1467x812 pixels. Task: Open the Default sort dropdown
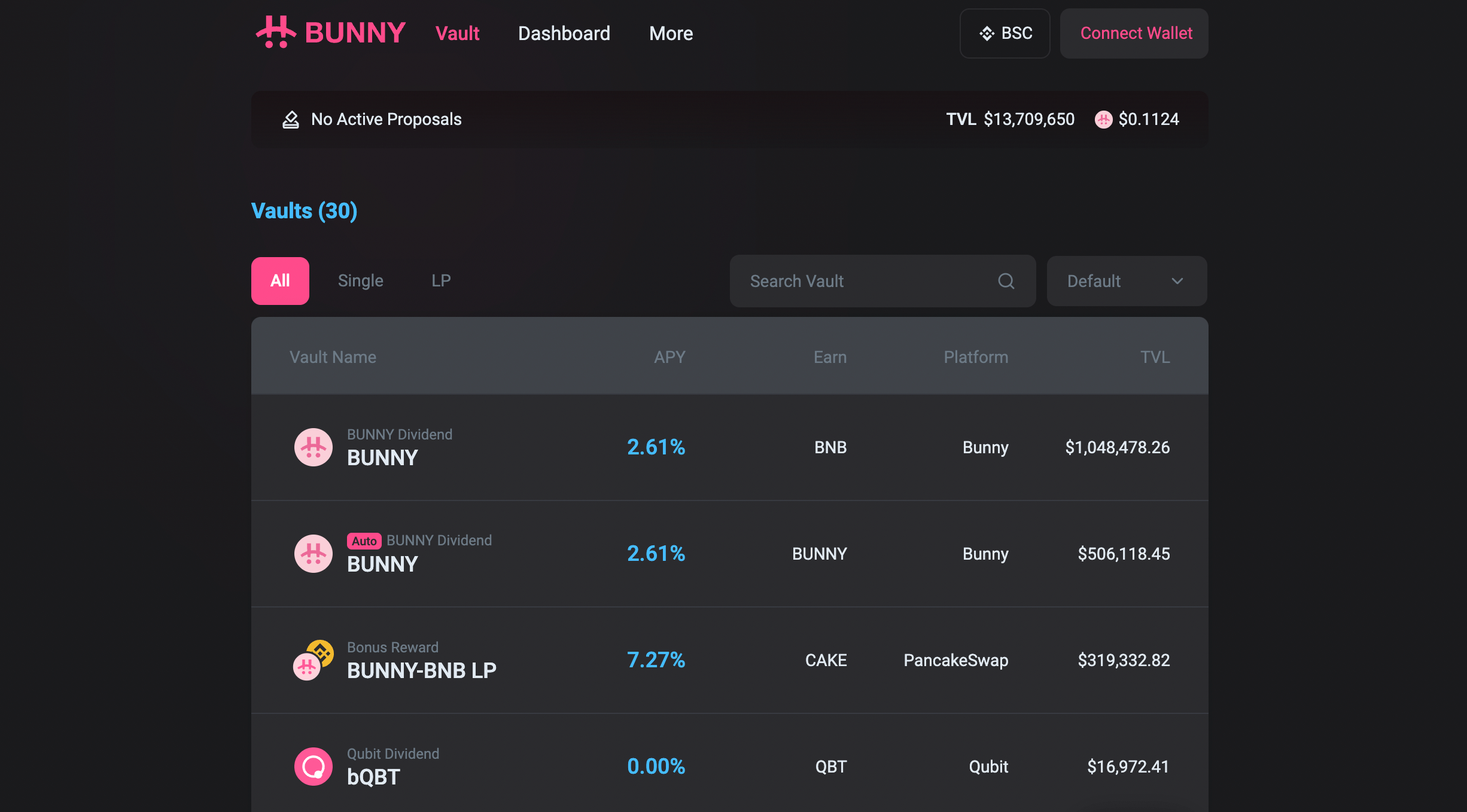[1127, 281]
